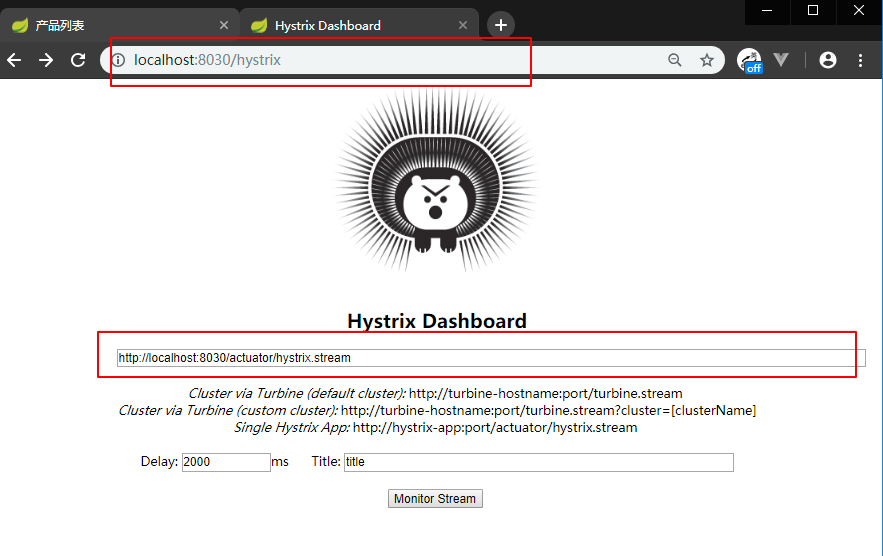
Task: Go back with the browser back arrow
Action: tap(14, 60)
